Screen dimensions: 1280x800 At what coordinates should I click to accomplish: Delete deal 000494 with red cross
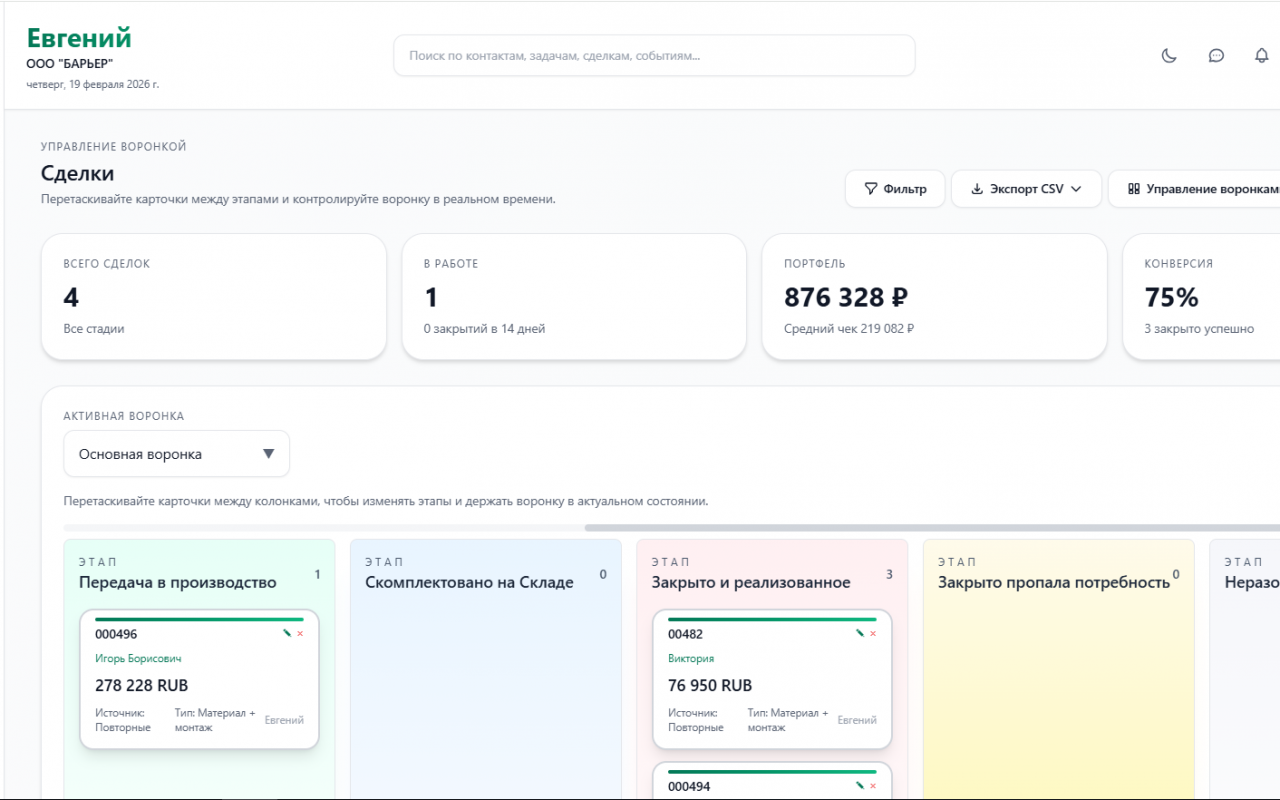coord(873,787)
